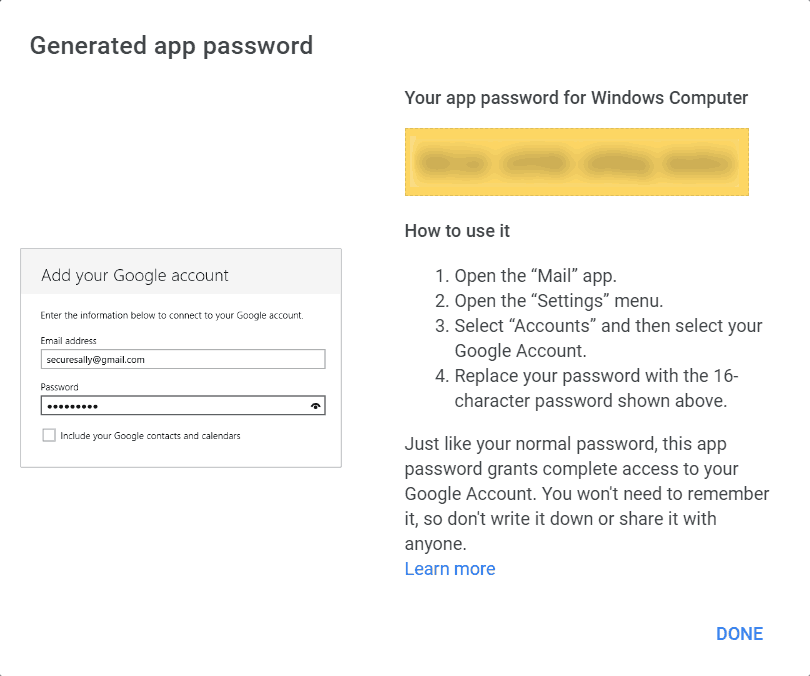This screenshot has width=810, height=676.
Task: Click the Password field with masked dots
Action: [170, 406]
